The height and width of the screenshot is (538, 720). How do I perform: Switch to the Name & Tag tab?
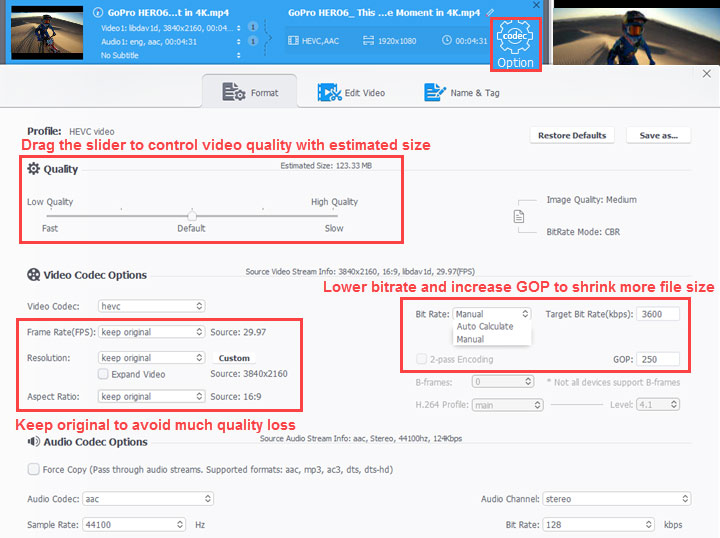461,92
